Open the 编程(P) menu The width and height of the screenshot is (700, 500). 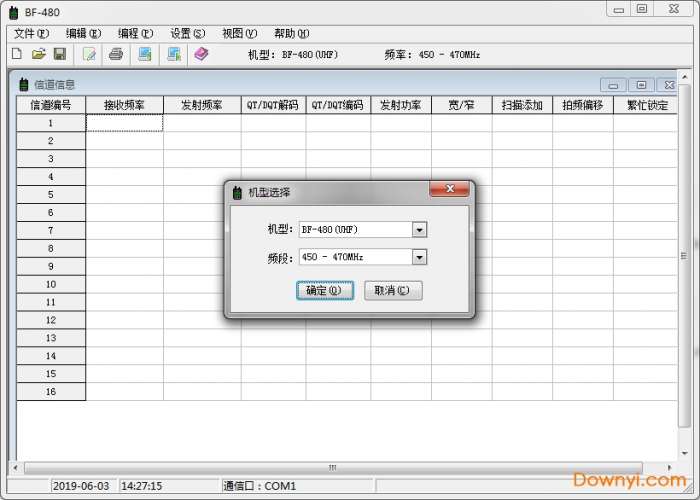(135, 33)
